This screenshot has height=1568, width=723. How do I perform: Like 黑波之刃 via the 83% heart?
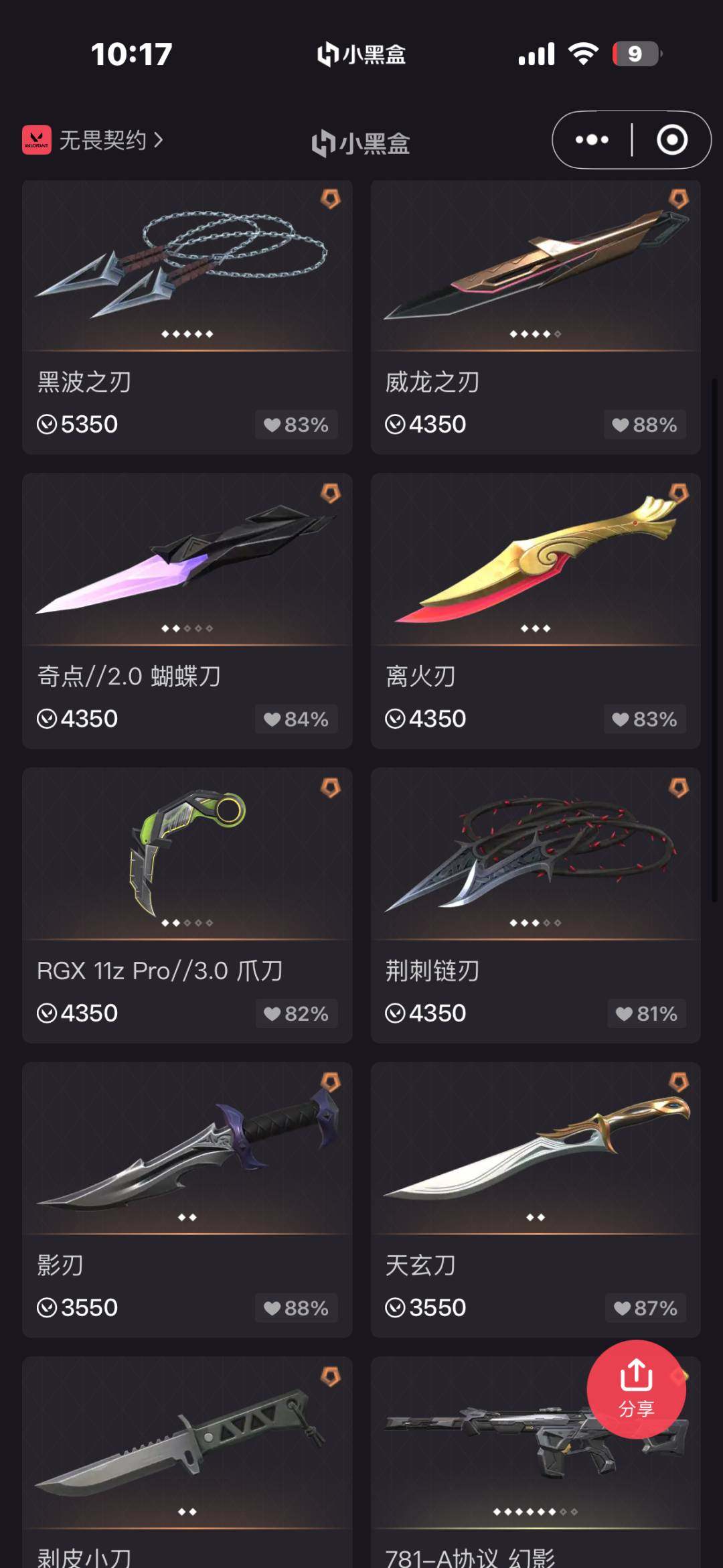click(x=296, y=425)
